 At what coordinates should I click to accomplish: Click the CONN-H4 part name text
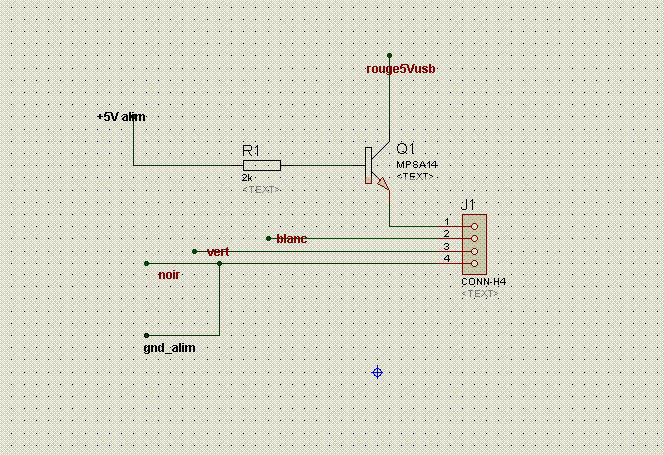coord(484,282)
